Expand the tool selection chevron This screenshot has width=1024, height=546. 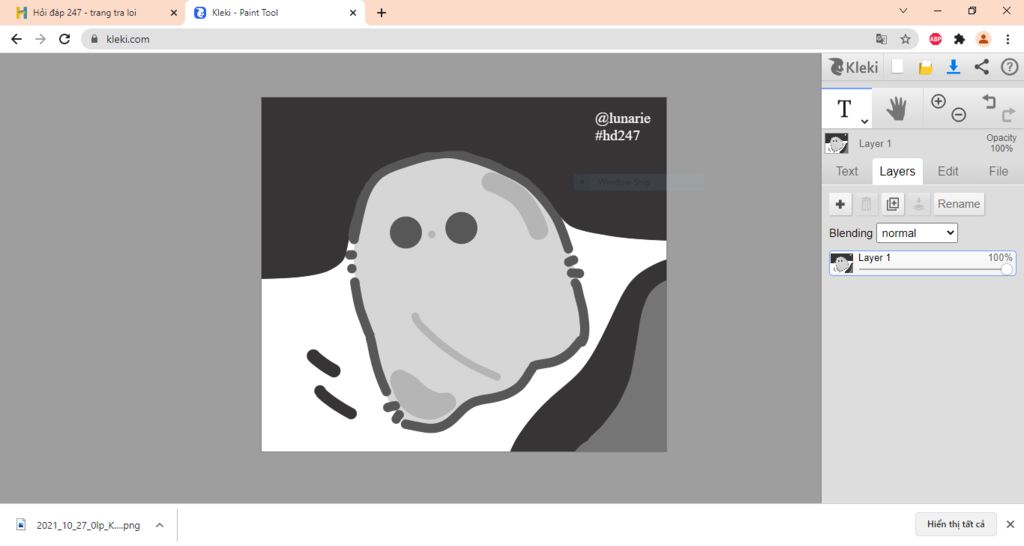tap(865, 121)
